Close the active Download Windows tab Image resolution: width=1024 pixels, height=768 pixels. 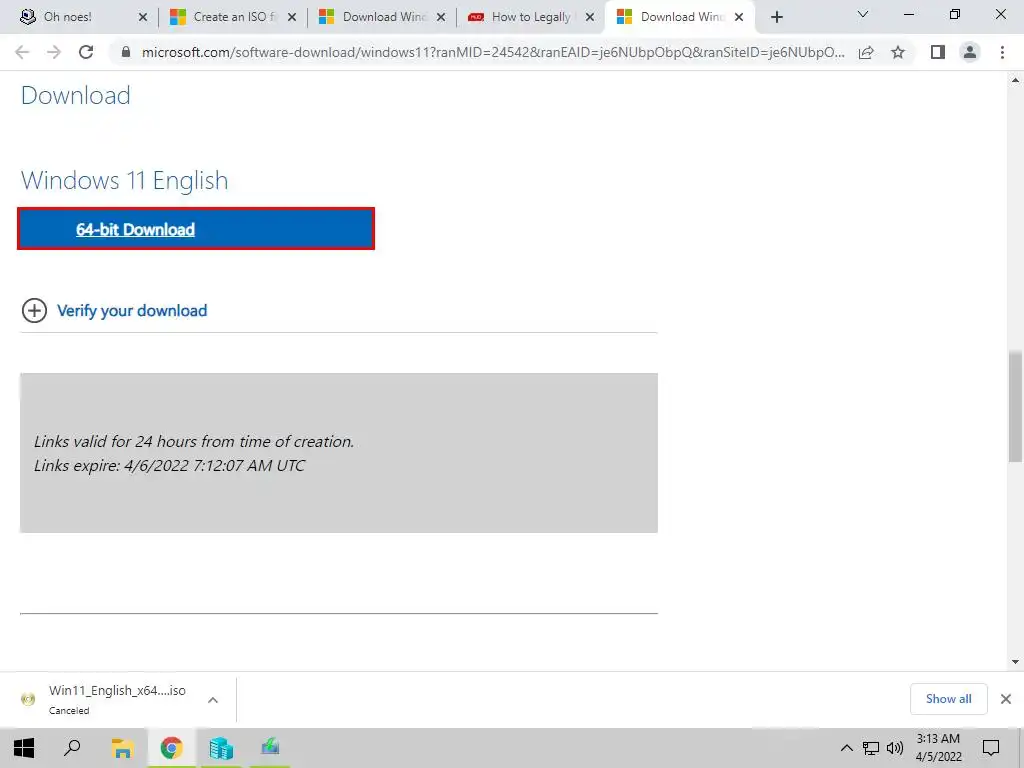(x=739, y=18)
